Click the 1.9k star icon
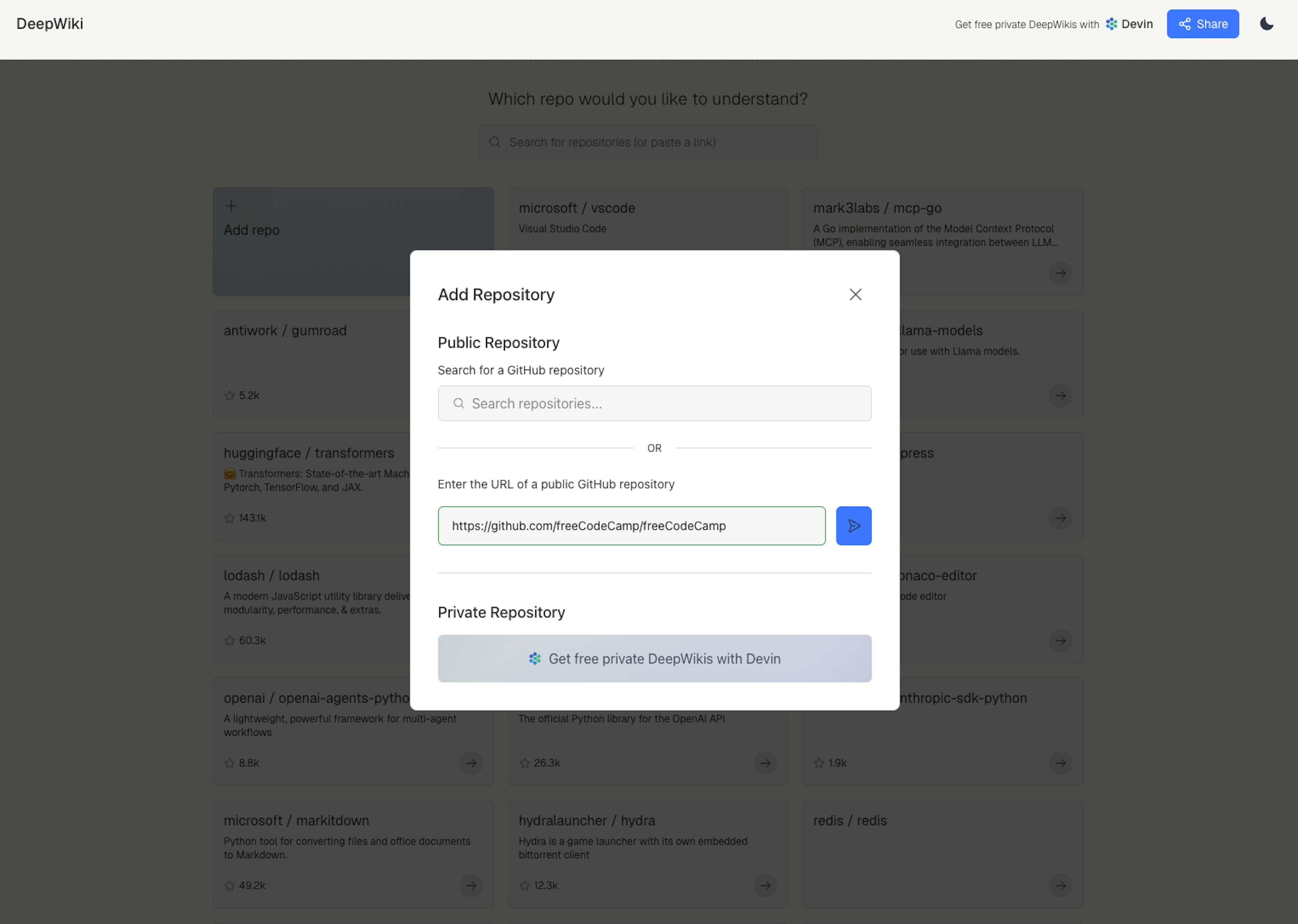The image size is (1298, 924). 819,763
